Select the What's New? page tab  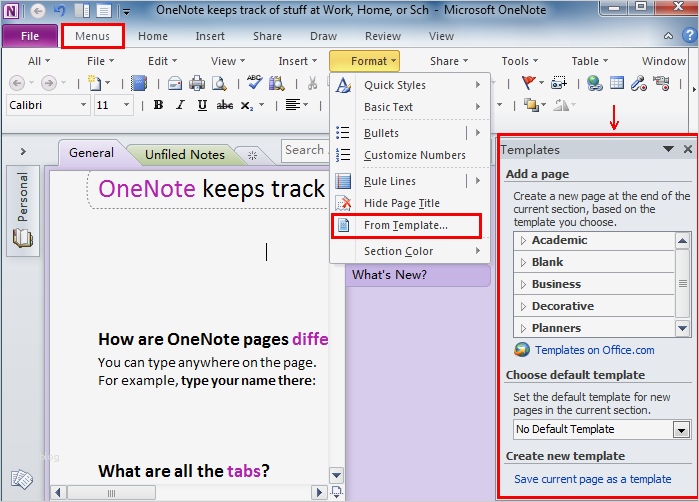click(x=418, y=275)
